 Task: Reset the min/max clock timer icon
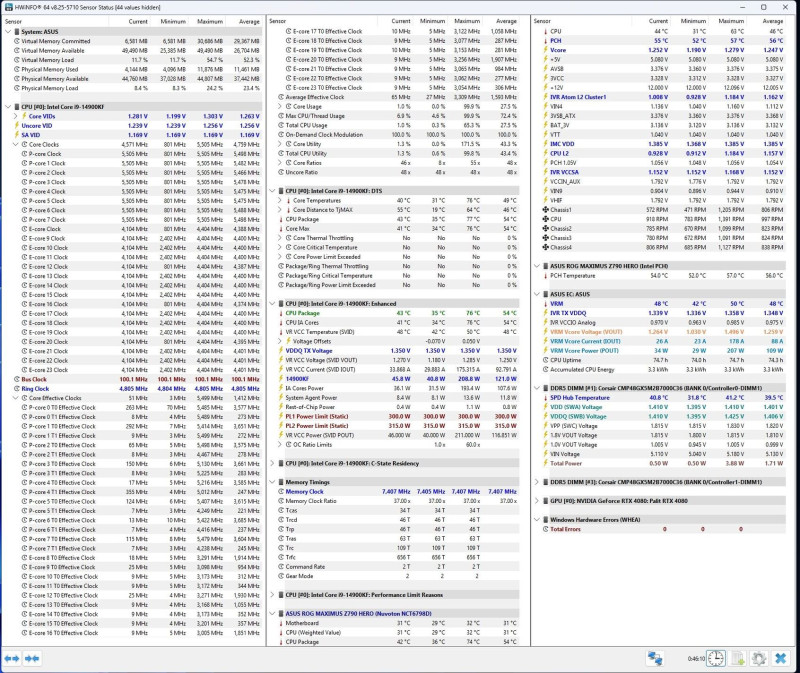(715, 659)
